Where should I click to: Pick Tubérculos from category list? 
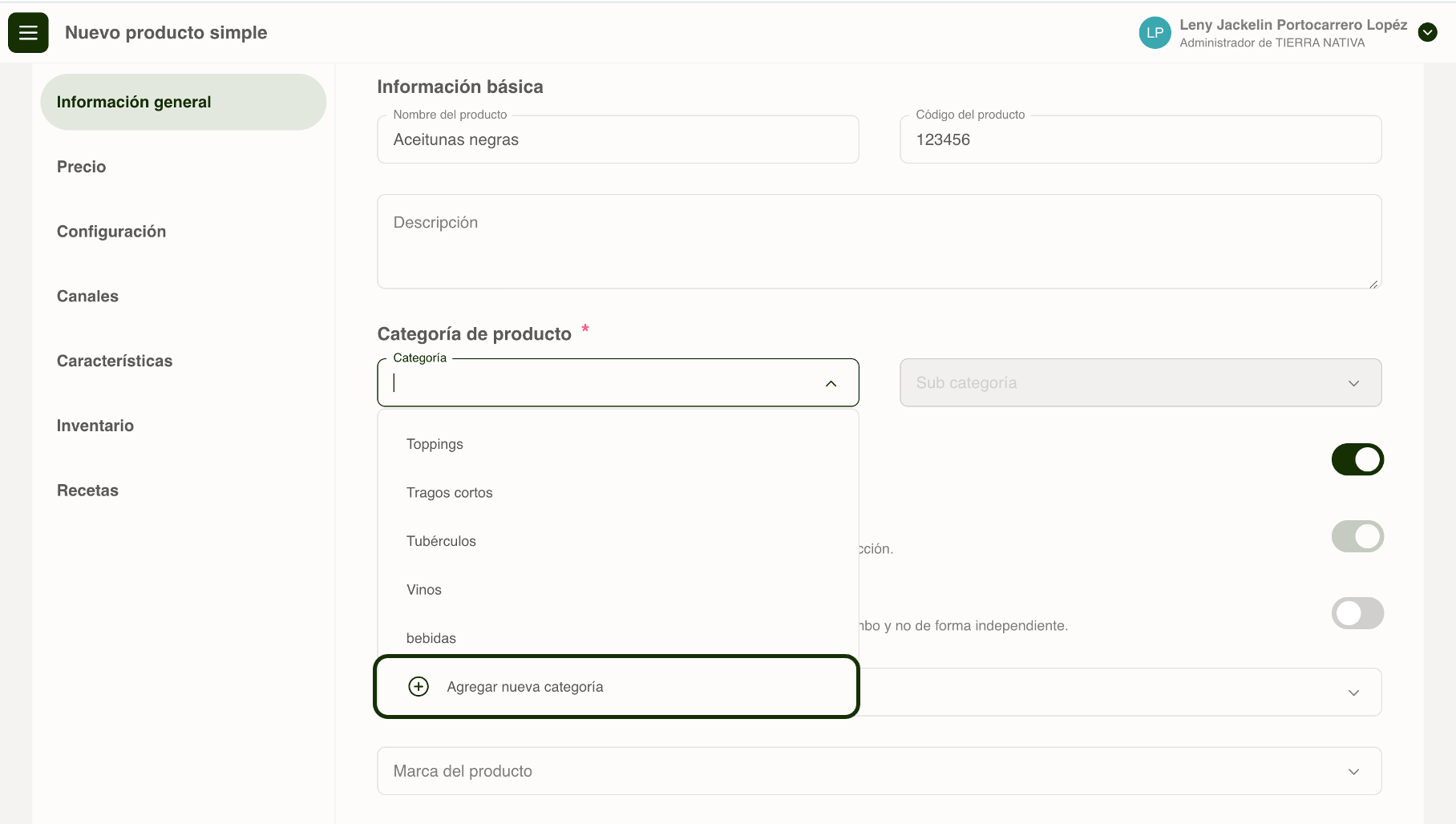coord(618,541)
